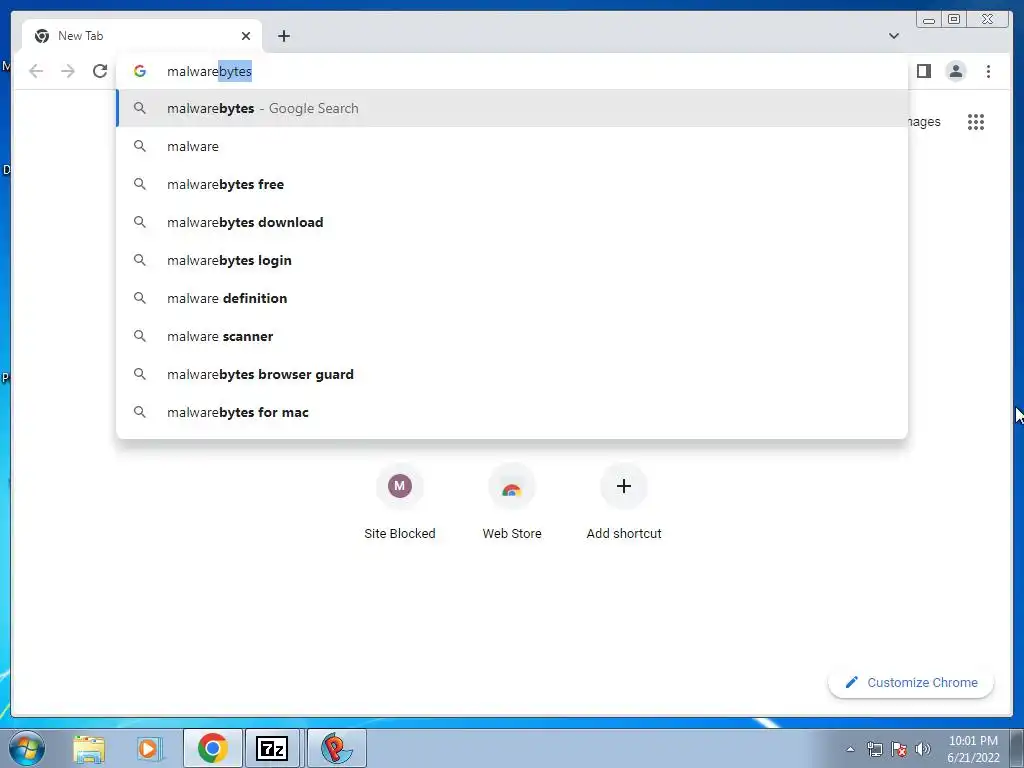This screenshot has height=768, width=1024.
Task: Click the network tray icon
Action: pos(874,749)
